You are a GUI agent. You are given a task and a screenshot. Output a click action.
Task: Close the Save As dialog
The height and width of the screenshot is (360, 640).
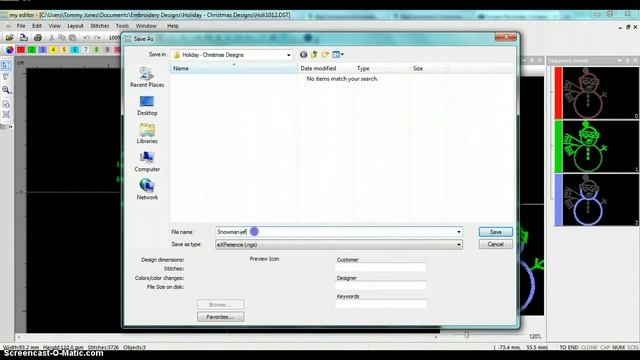(x=506, y=37)
